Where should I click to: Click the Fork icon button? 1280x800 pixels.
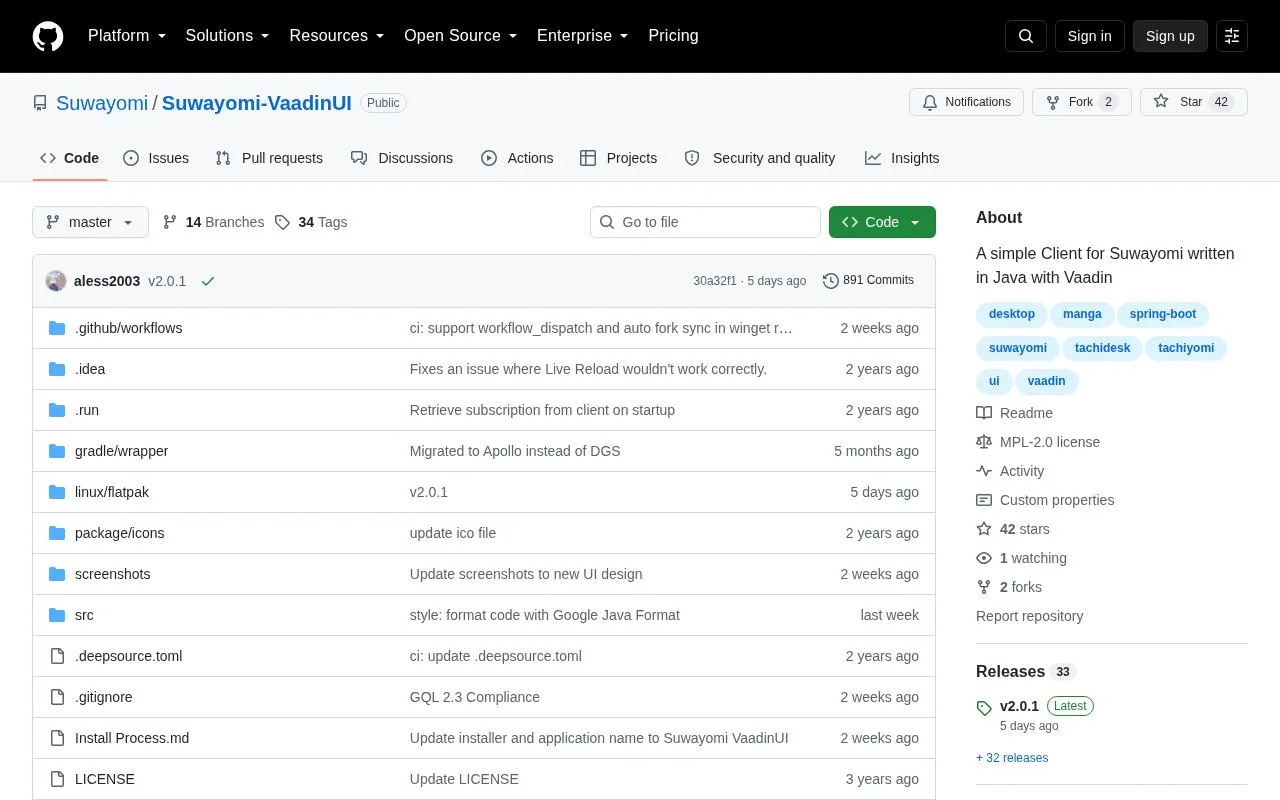click(x=1082, y=102)
